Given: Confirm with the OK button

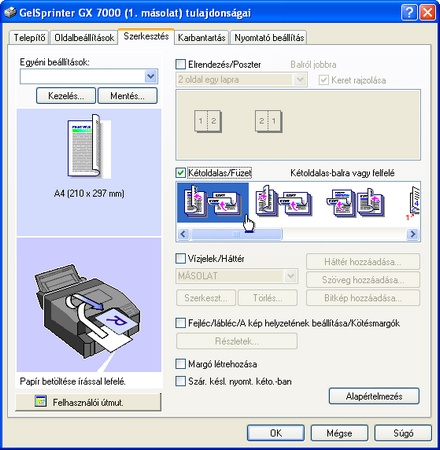Looking at the screenshot, I should tap(276, 433).
